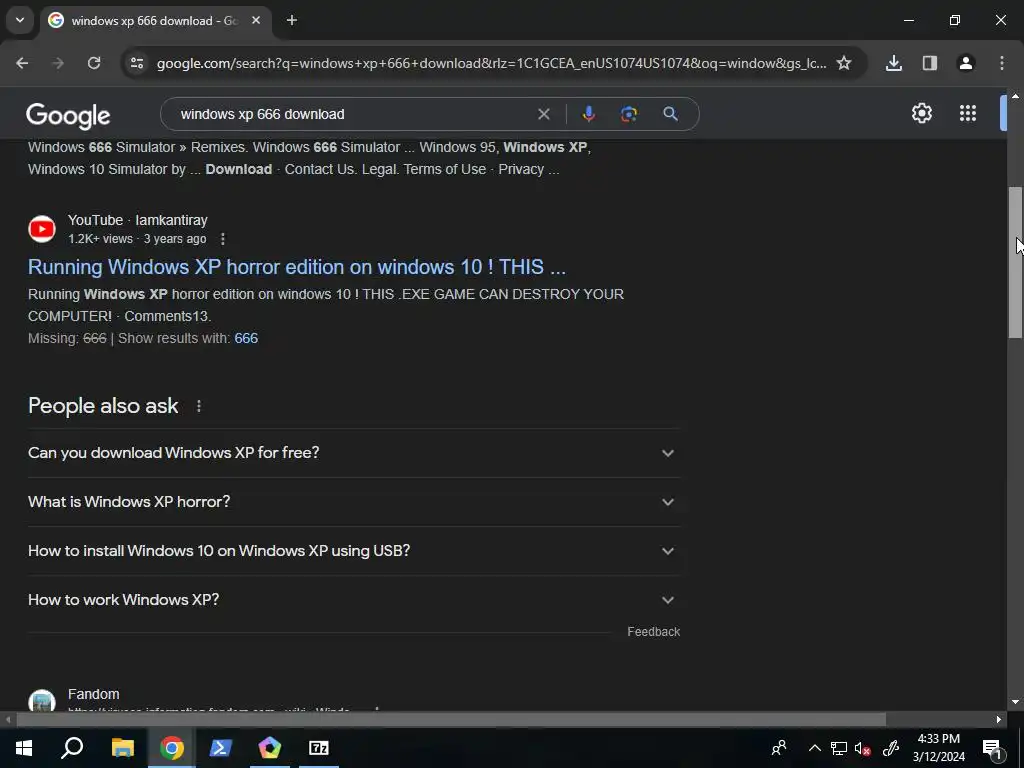The width and height of the screenshot is (1024, 768).
Task: Click the 'YouTube · Iamkantiray' source text
Action: coord(138,220)
